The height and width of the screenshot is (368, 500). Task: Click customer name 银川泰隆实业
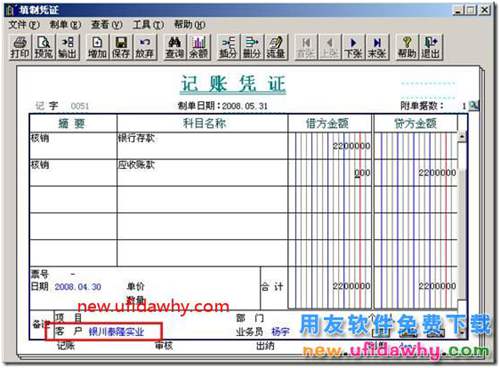pos(116,332)
